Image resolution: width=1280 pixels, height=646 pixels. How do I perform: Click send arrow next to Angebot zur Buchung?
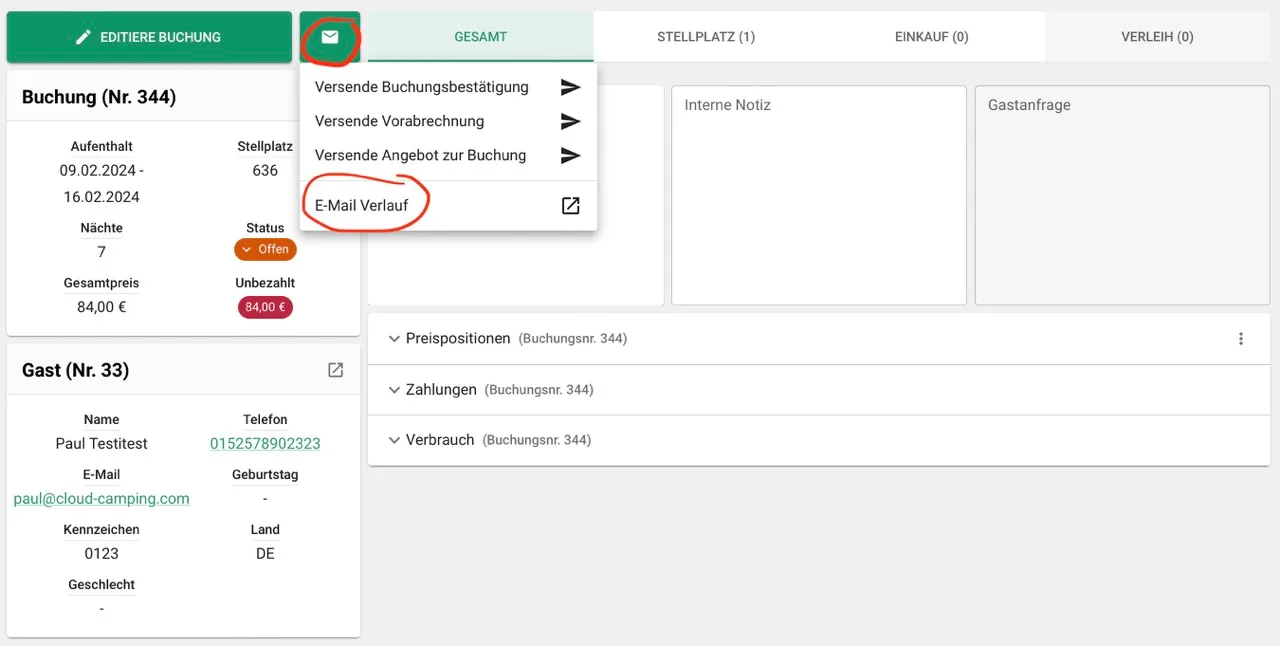[x=570, y=155]
